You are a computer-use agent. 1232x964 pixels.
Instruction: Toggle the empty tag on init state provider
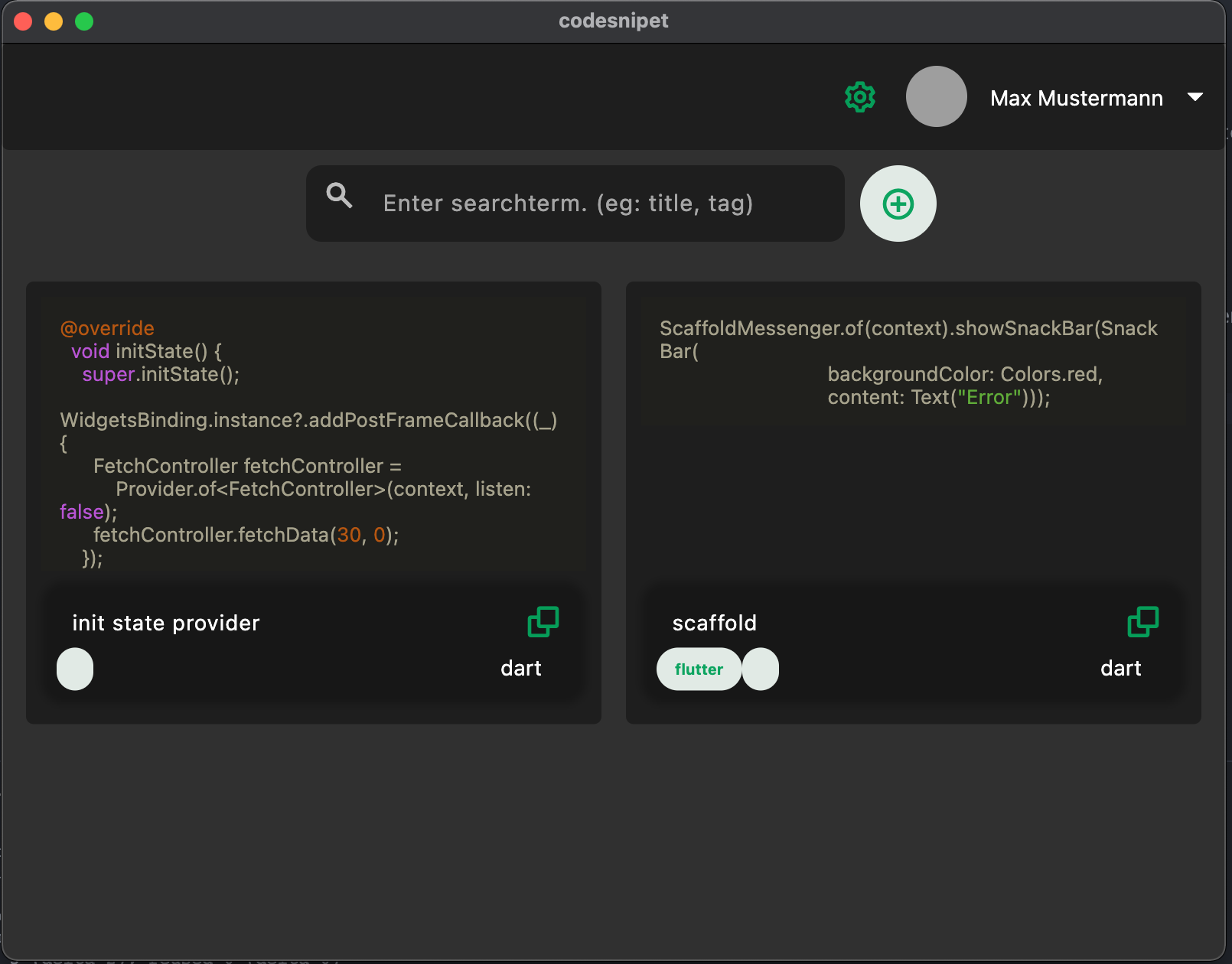click(74, 669)
